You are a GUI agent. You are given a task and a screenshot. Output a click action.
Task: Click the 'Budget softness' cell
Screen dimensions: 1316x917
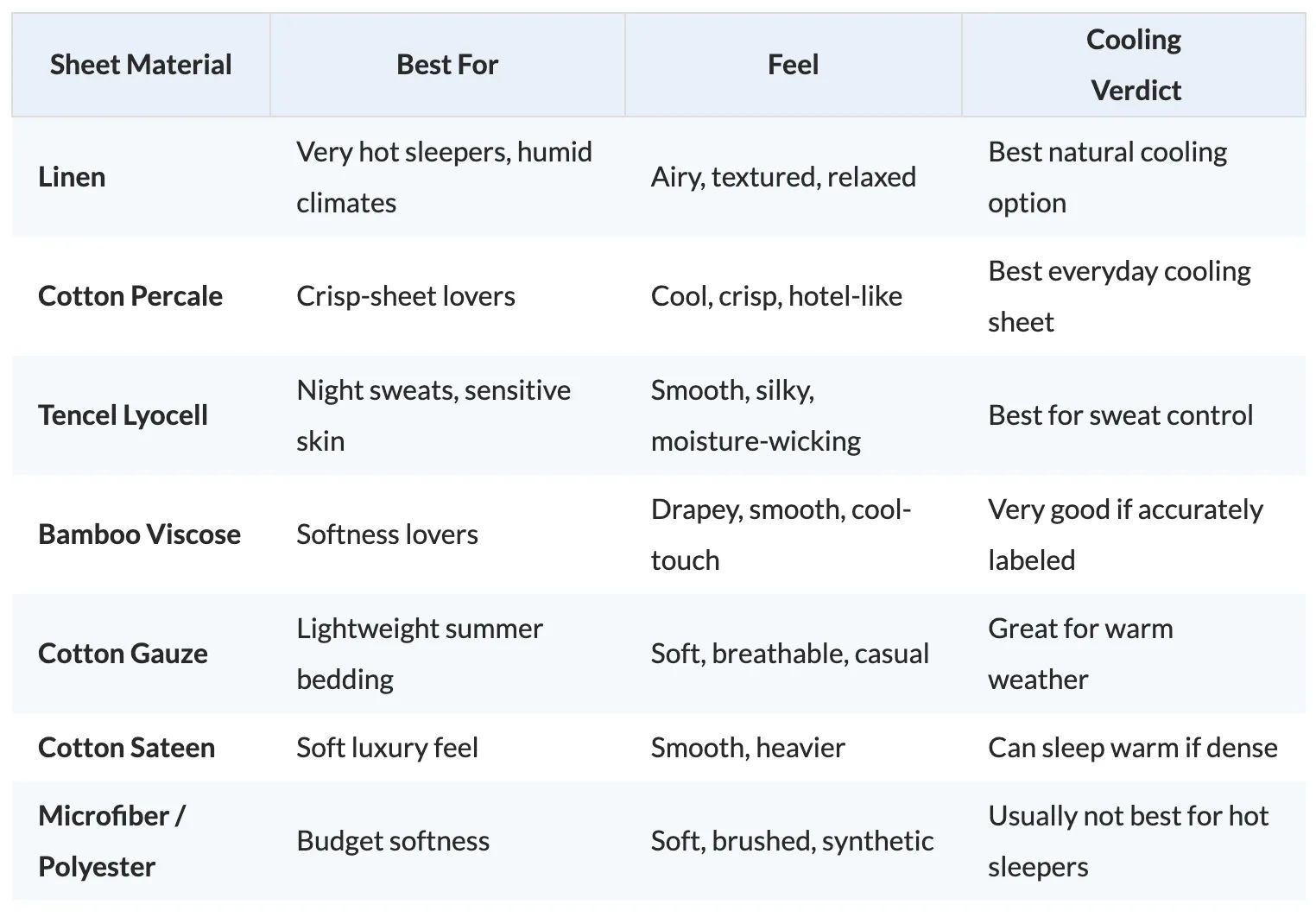point(393,841)
